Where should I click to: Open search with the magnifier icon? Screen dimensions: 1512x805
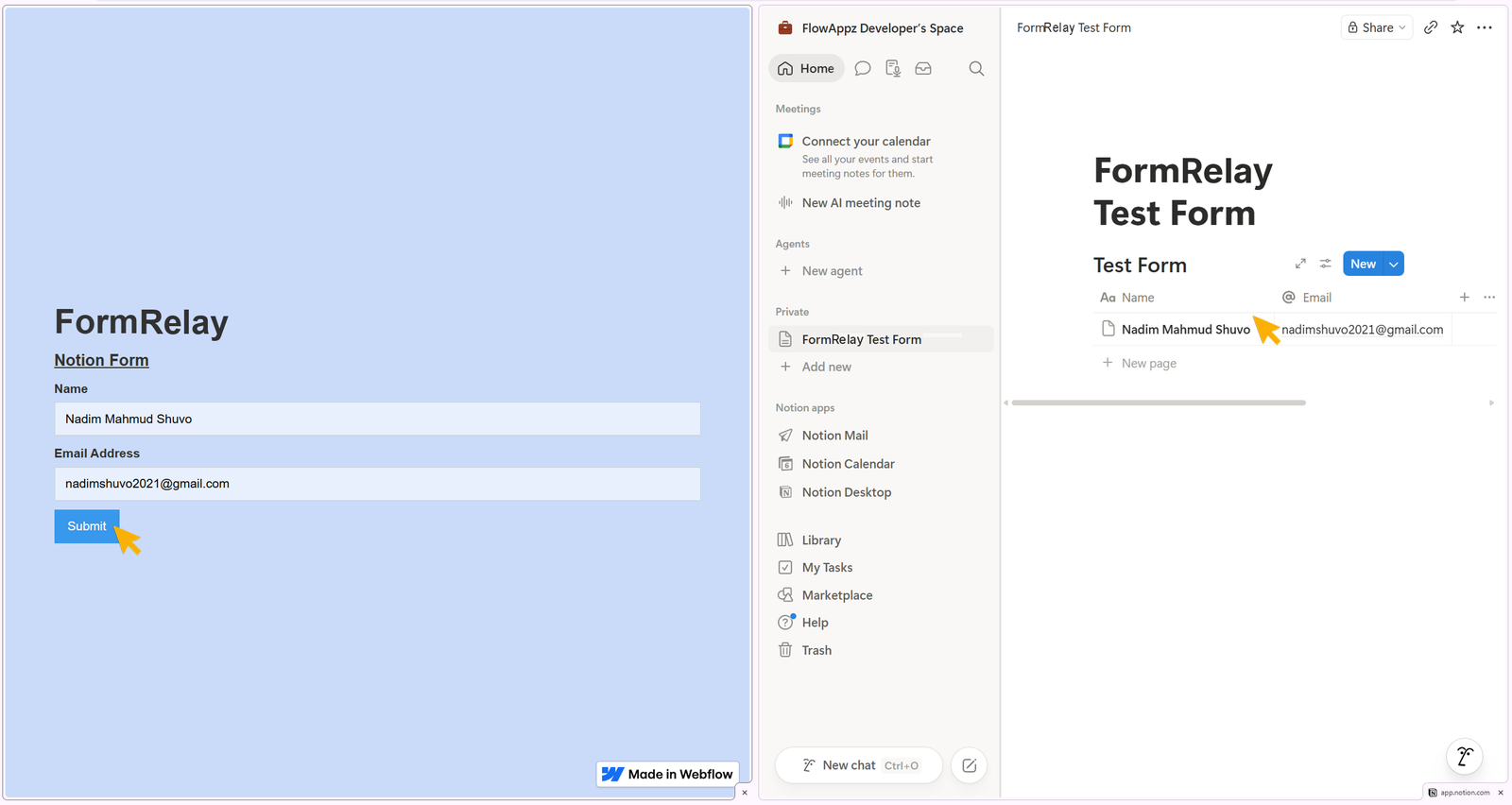[976, 68]
